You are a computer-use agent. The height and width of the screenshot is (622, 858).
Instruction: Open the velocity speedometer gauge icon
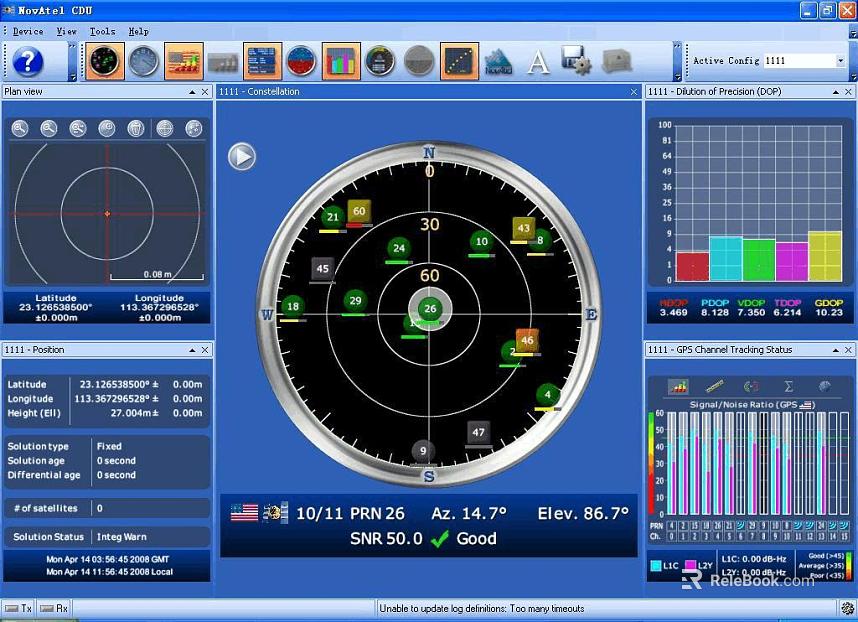pyautogui.click(x=144, y=61)
